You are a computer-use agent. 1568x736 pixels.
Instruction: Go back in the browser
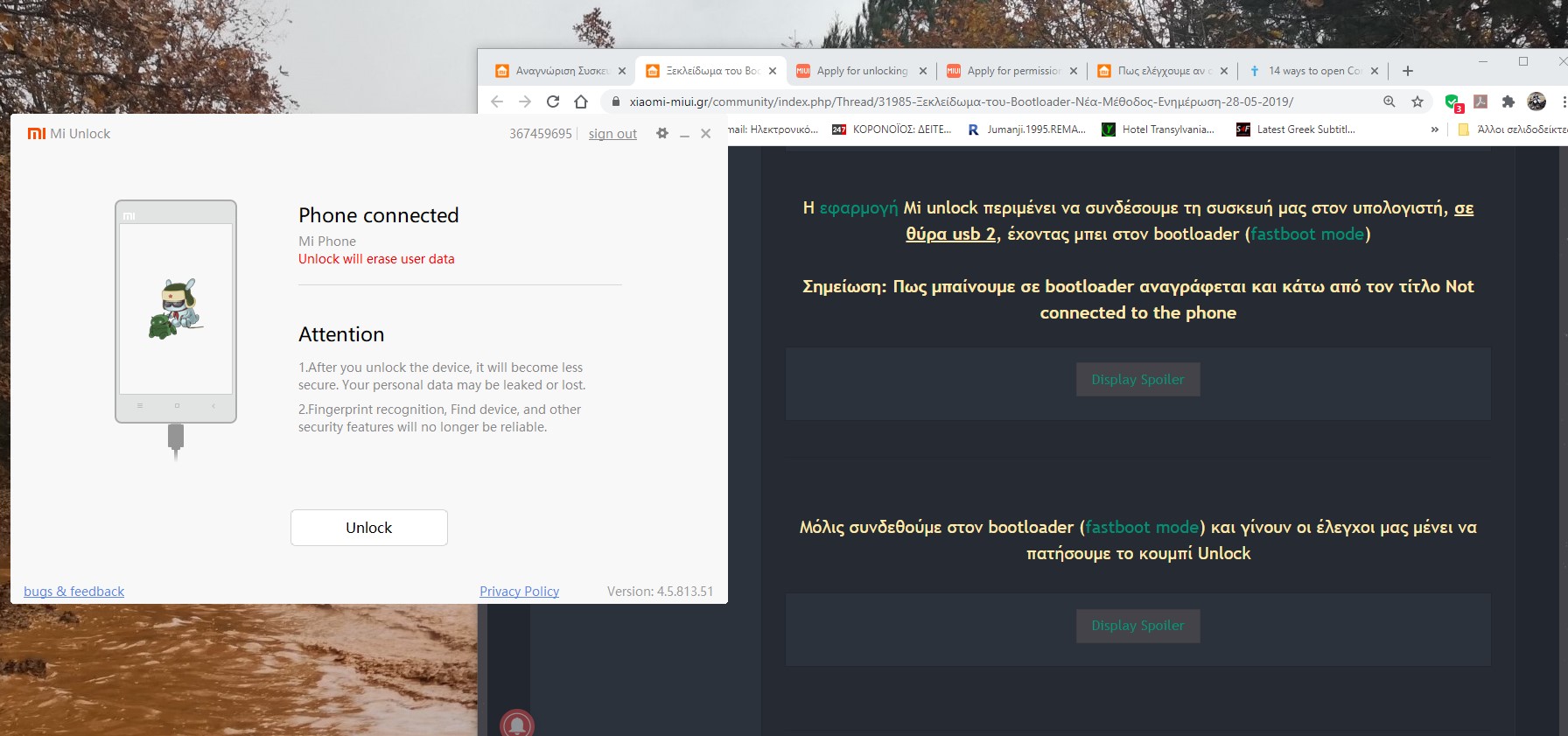(x=497, y=102)
